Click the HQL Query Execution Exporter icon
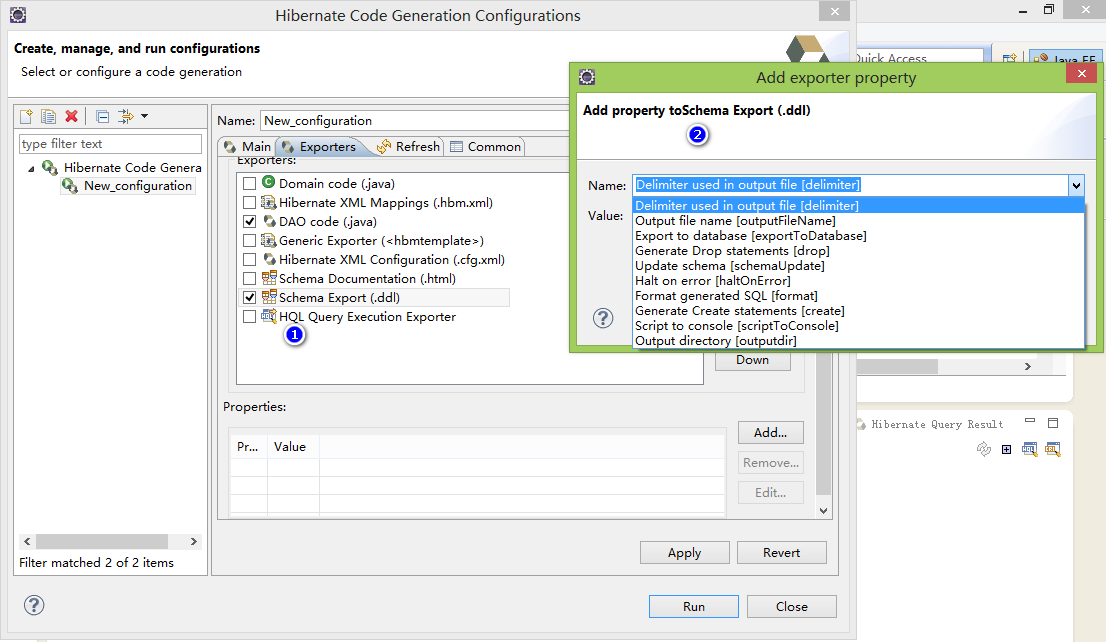Screen dimensions: 1106x642 click(x=269, y=316)
